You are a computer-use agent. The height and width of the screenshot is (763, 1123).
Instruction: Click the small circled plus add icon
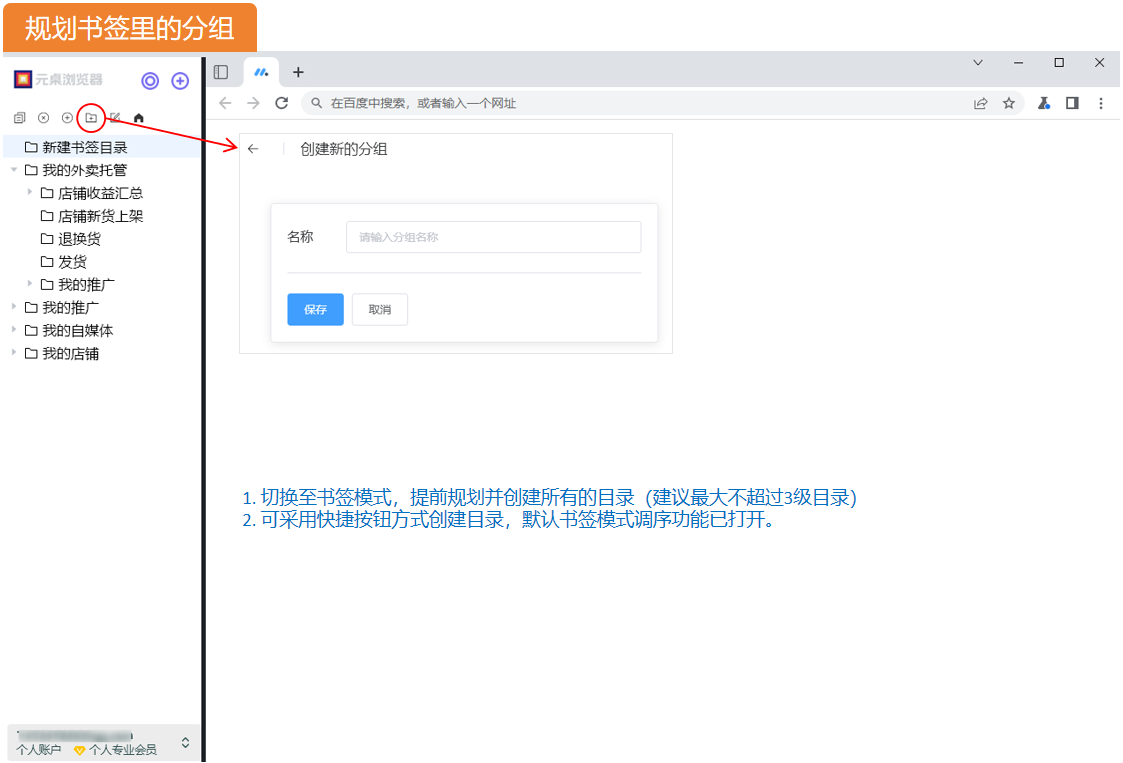67,117
